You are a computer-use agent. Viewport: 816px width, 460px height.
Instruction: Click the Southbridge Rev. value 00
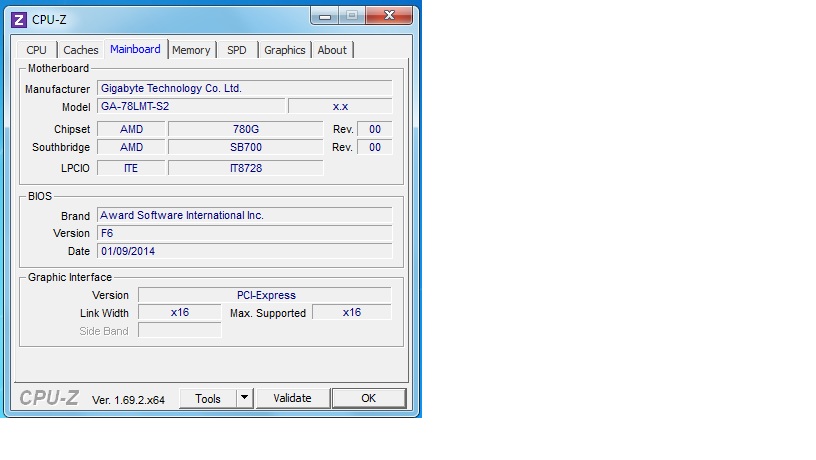pyautogui.click(x=375, y=147)
